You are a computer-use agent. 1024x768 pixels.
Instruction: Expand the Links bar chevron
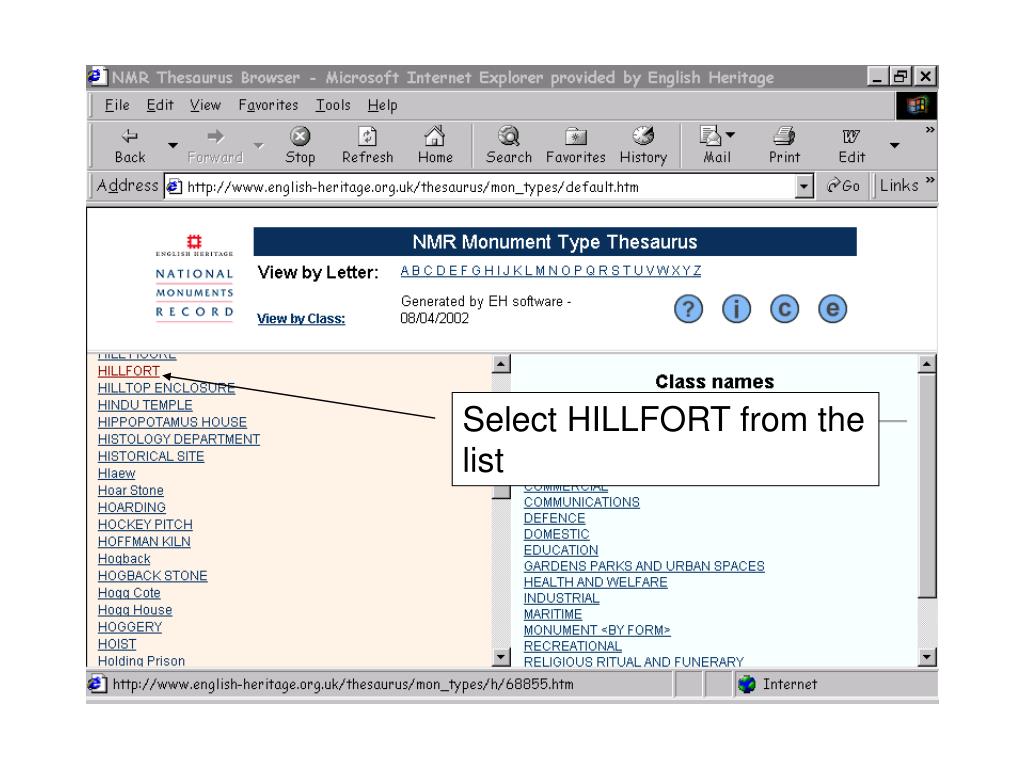click(x=930, y=180)
